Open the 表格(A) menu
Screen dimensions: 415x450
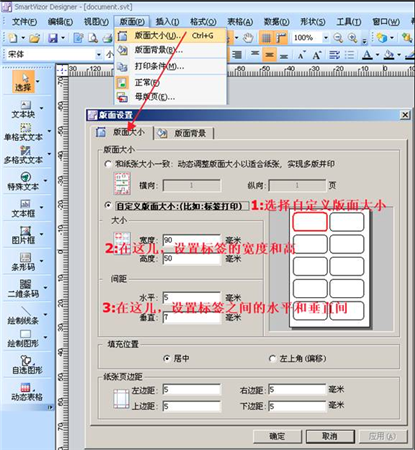pos(240,22)
